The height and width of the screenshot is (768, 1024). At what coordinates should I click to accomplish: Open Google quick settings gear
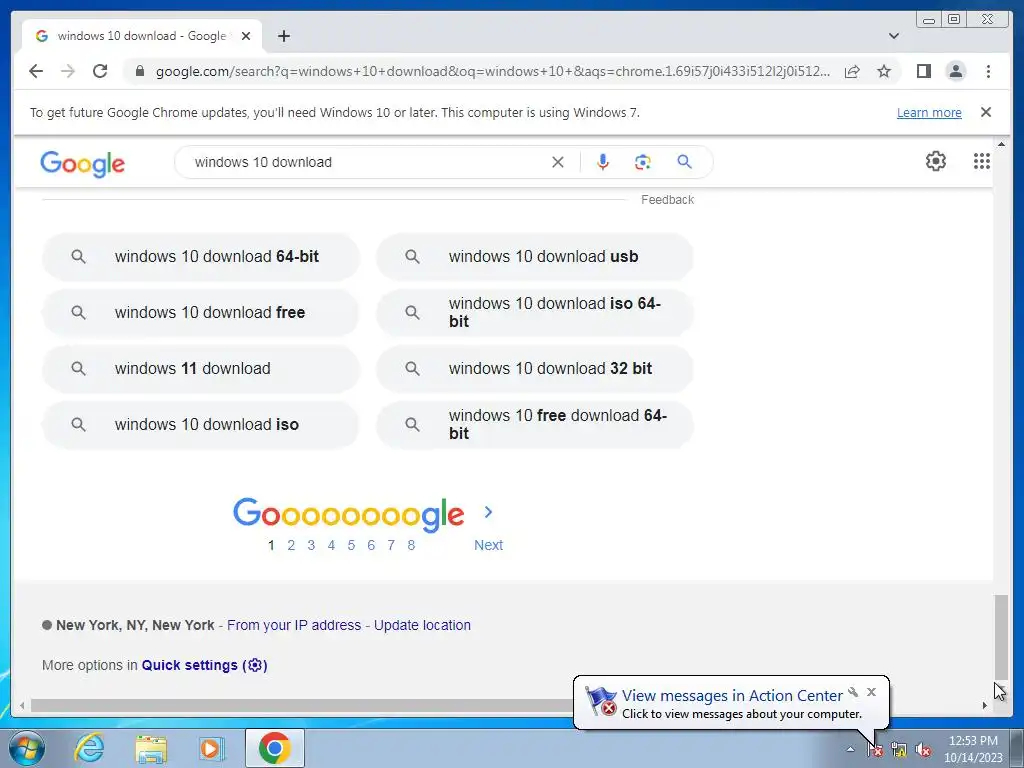[x=936, y=161]
